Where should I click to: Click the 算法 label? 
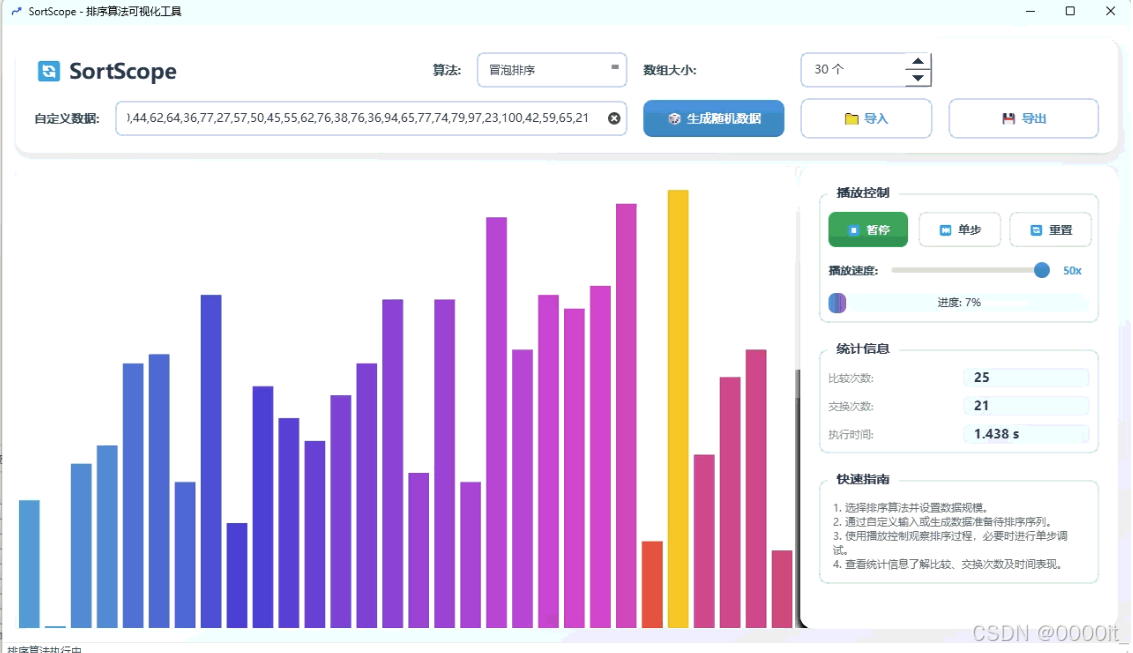click(x=447, y=70)
